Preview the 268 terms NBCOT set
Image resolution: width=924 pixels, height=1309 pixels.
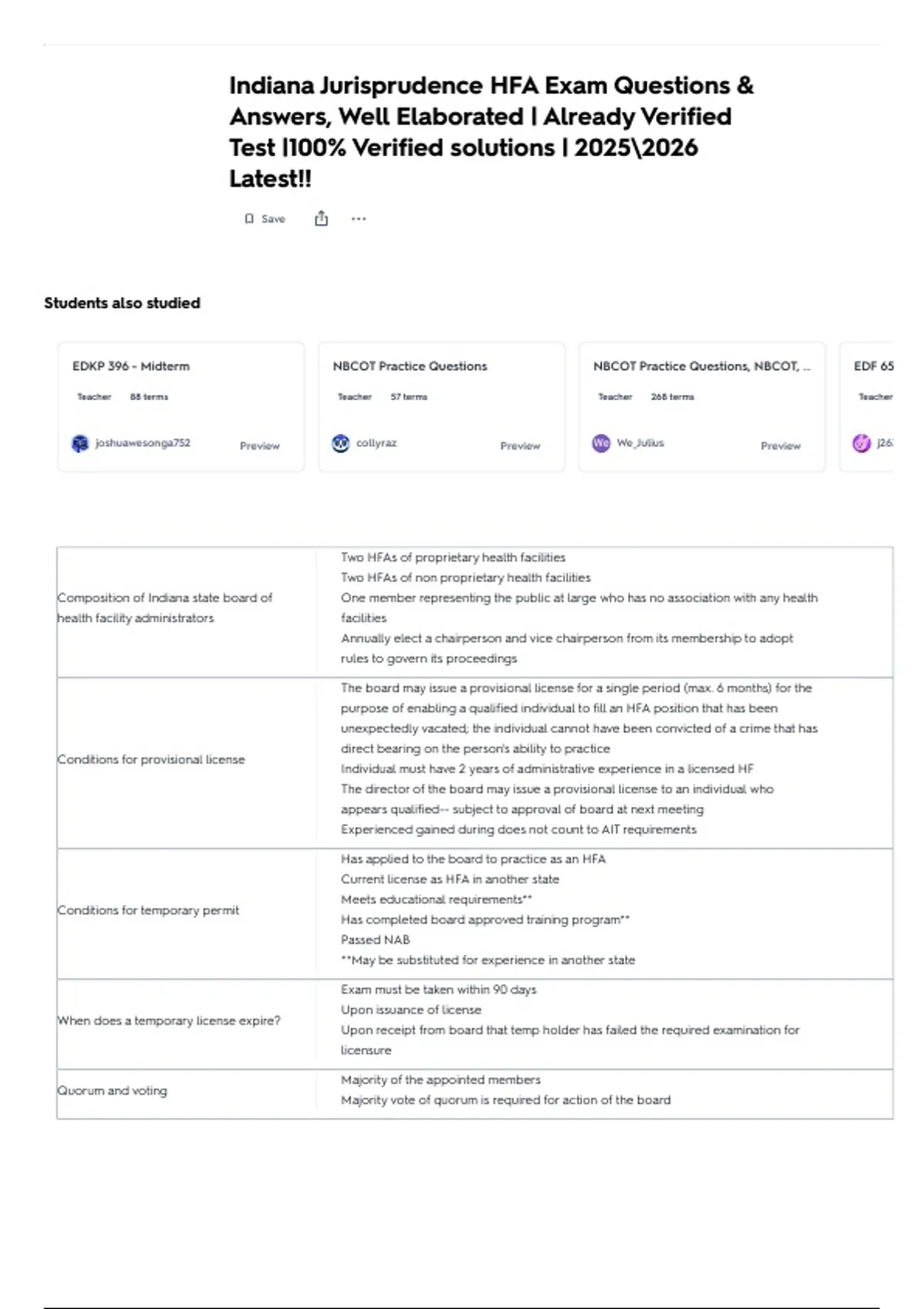click(x=781, y=446)
